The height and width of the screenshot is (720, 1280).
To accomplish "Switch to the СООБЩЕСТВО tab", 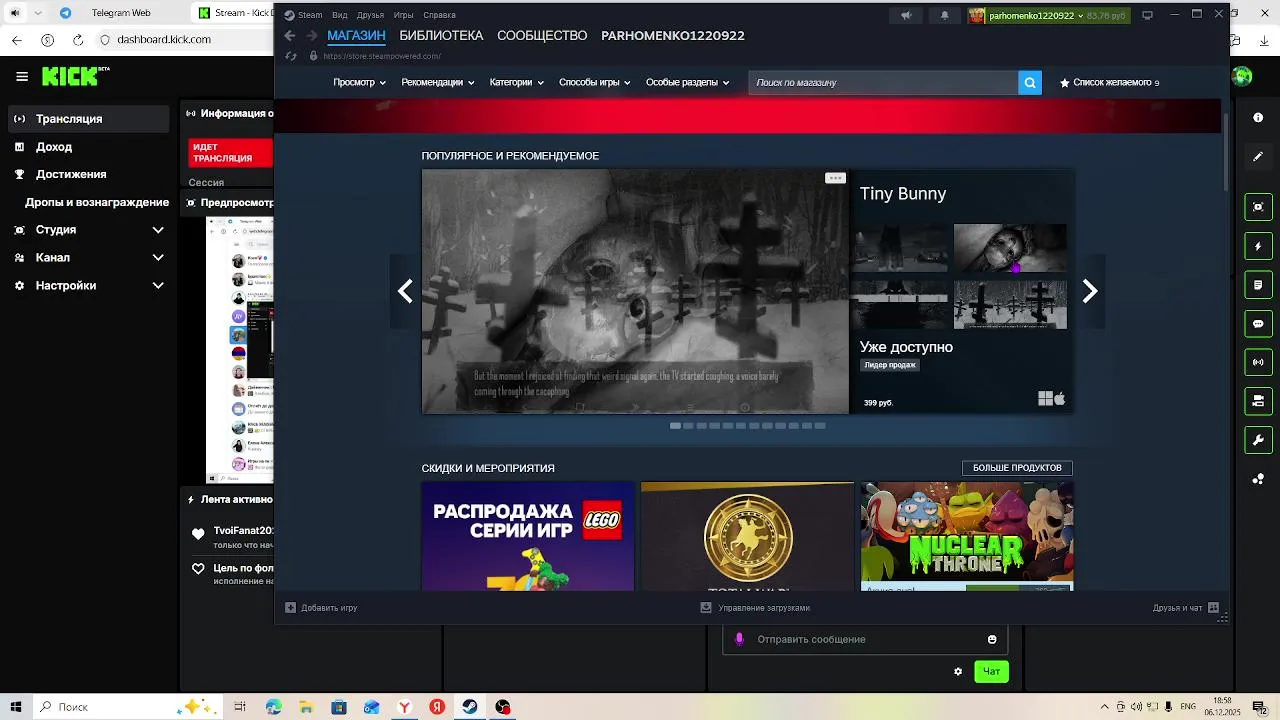I will coord(542,35).
